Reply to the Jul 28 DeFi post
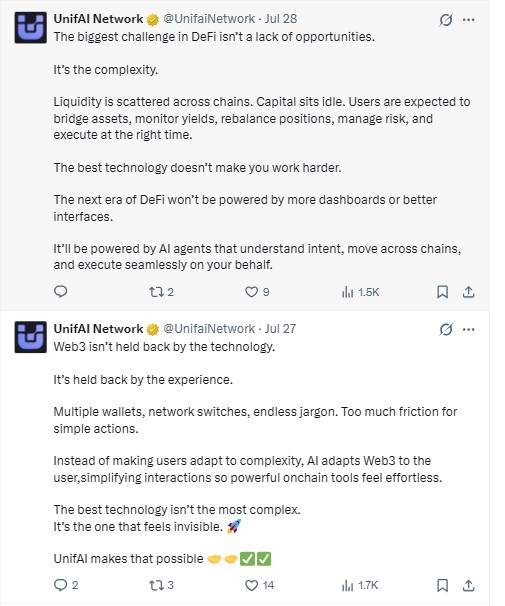Viewport: 505px width, 606px height. (x=61, y=291)
